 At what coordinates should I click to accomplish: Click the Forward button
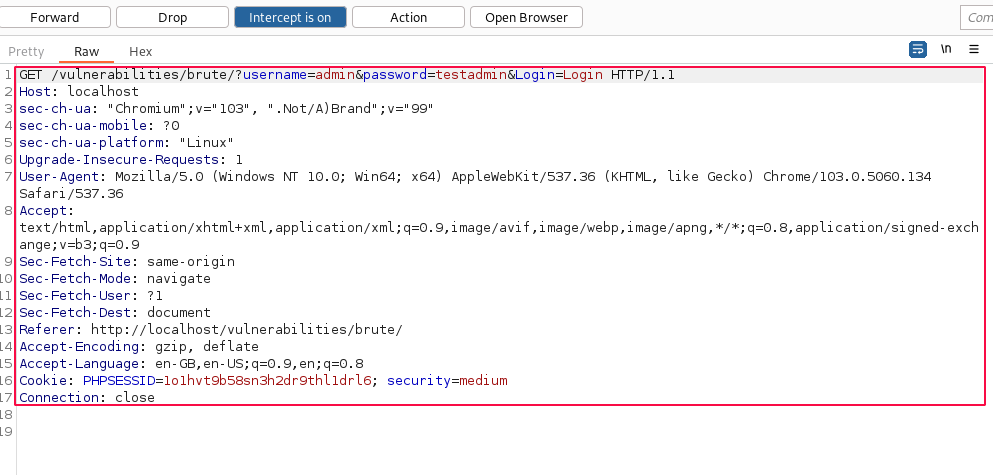pos(55,17)
